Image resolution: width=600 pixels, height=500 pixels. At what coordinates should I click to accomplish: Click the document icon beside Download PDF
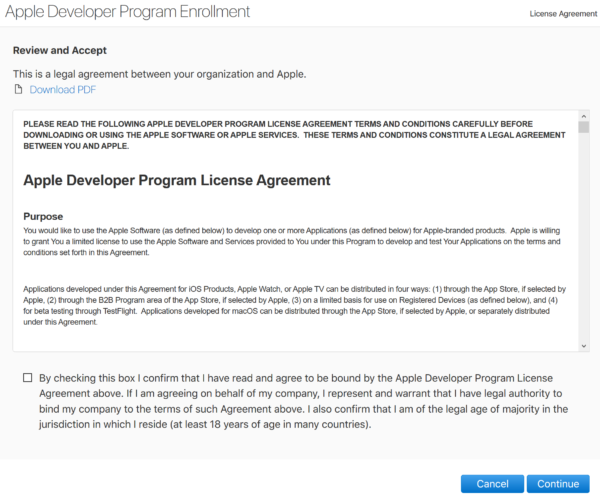18,90
